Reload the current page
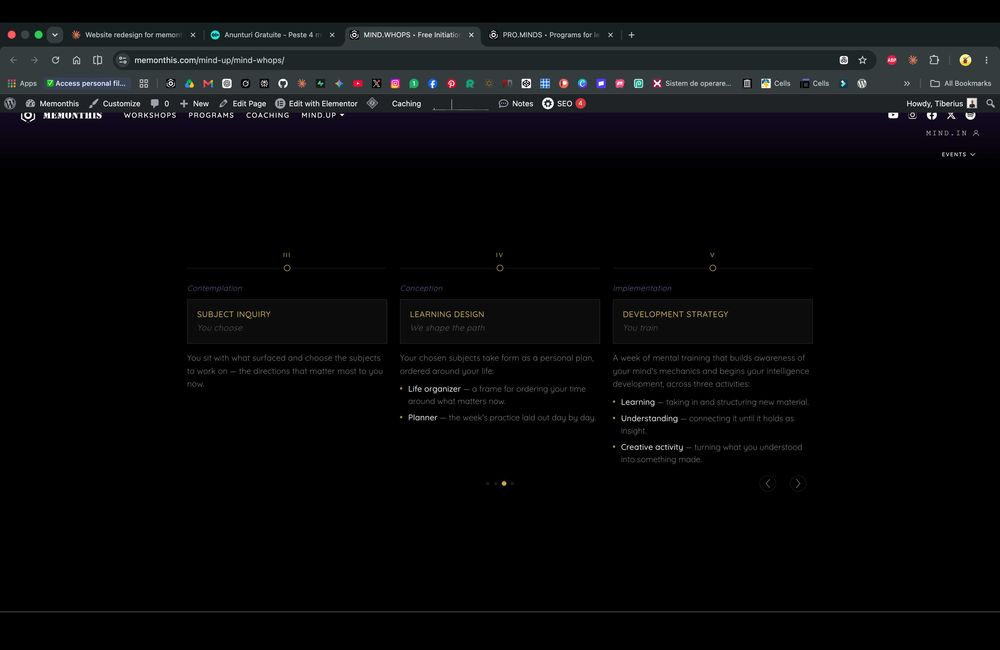Image resolution: width=1000 pixels, height=650 pixels. [x=55, y=60]
